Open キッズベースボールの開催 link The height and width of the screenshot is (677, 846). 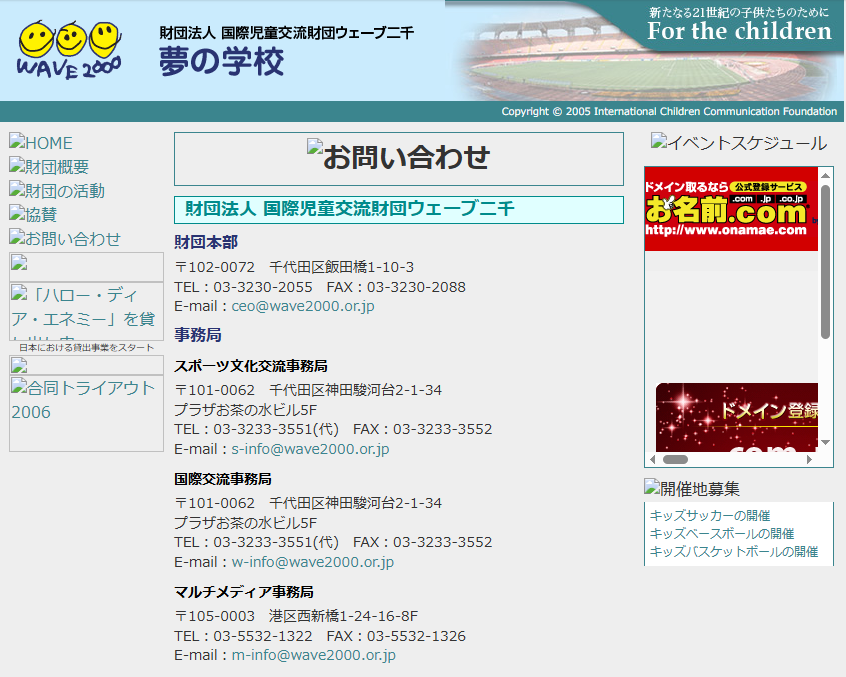tap(722, 534)
